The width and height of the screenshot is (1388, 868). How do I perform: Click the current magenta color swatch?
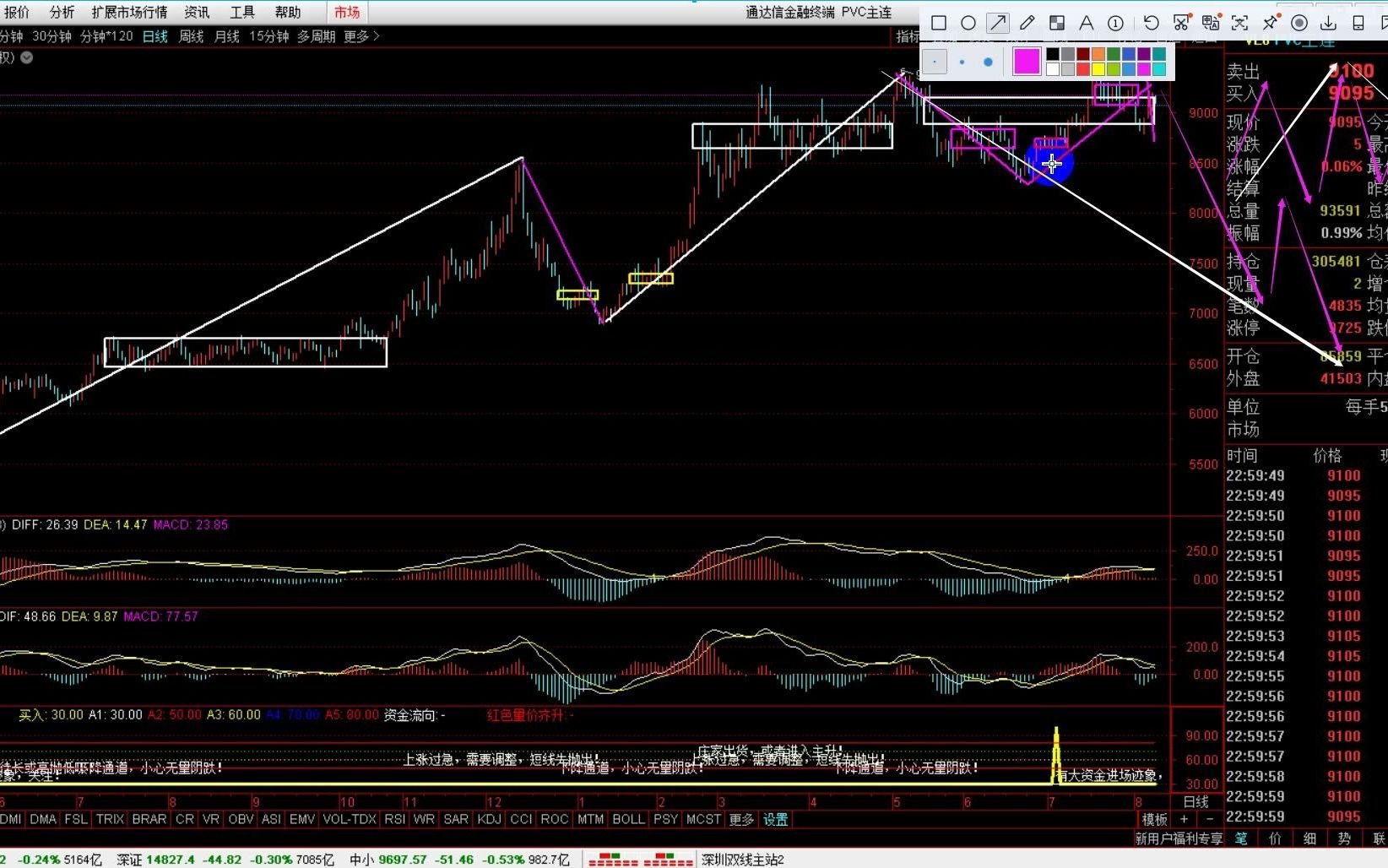[x=1027, y=62]
